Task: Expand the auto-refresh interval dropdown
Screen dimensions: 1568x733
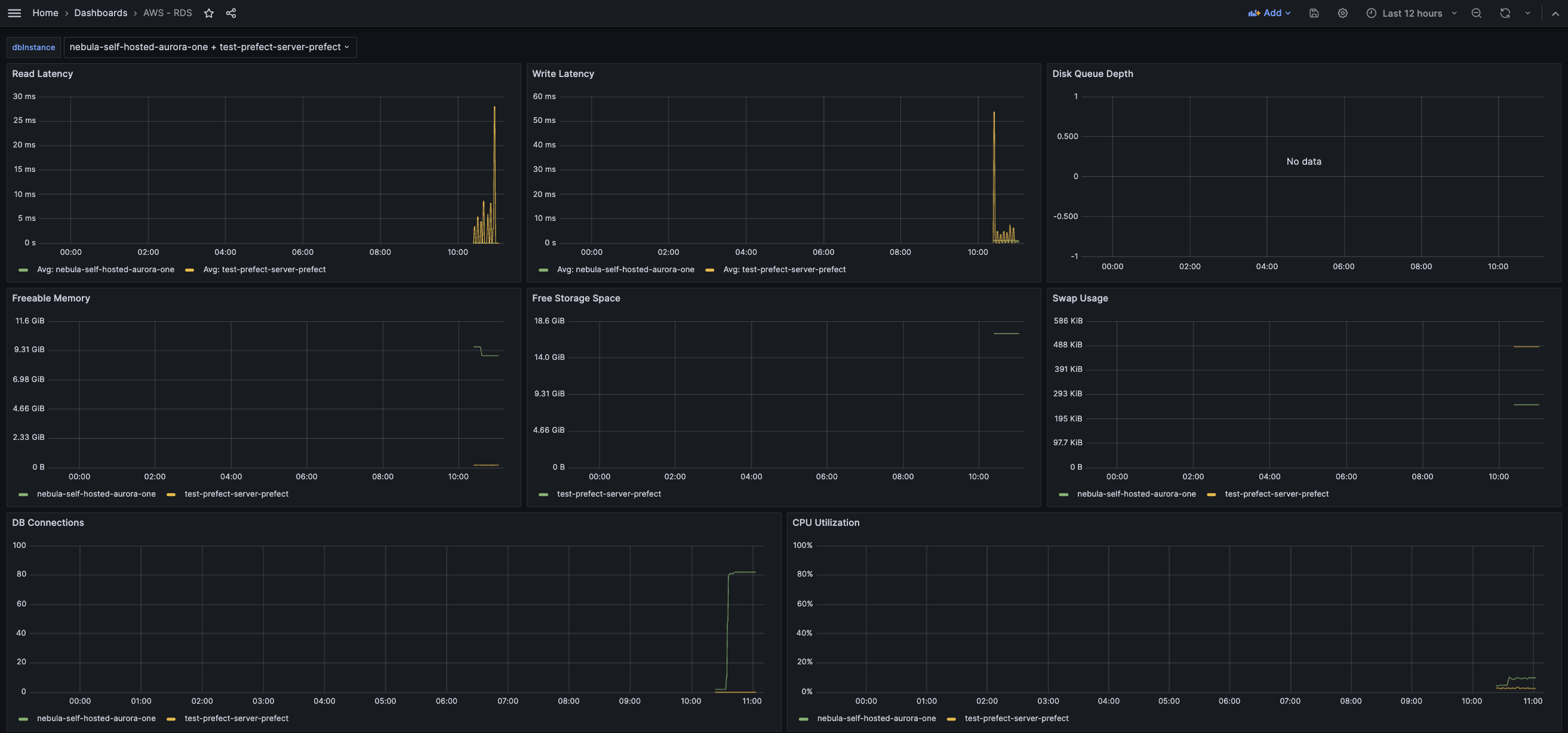Action: [1527, 13]
